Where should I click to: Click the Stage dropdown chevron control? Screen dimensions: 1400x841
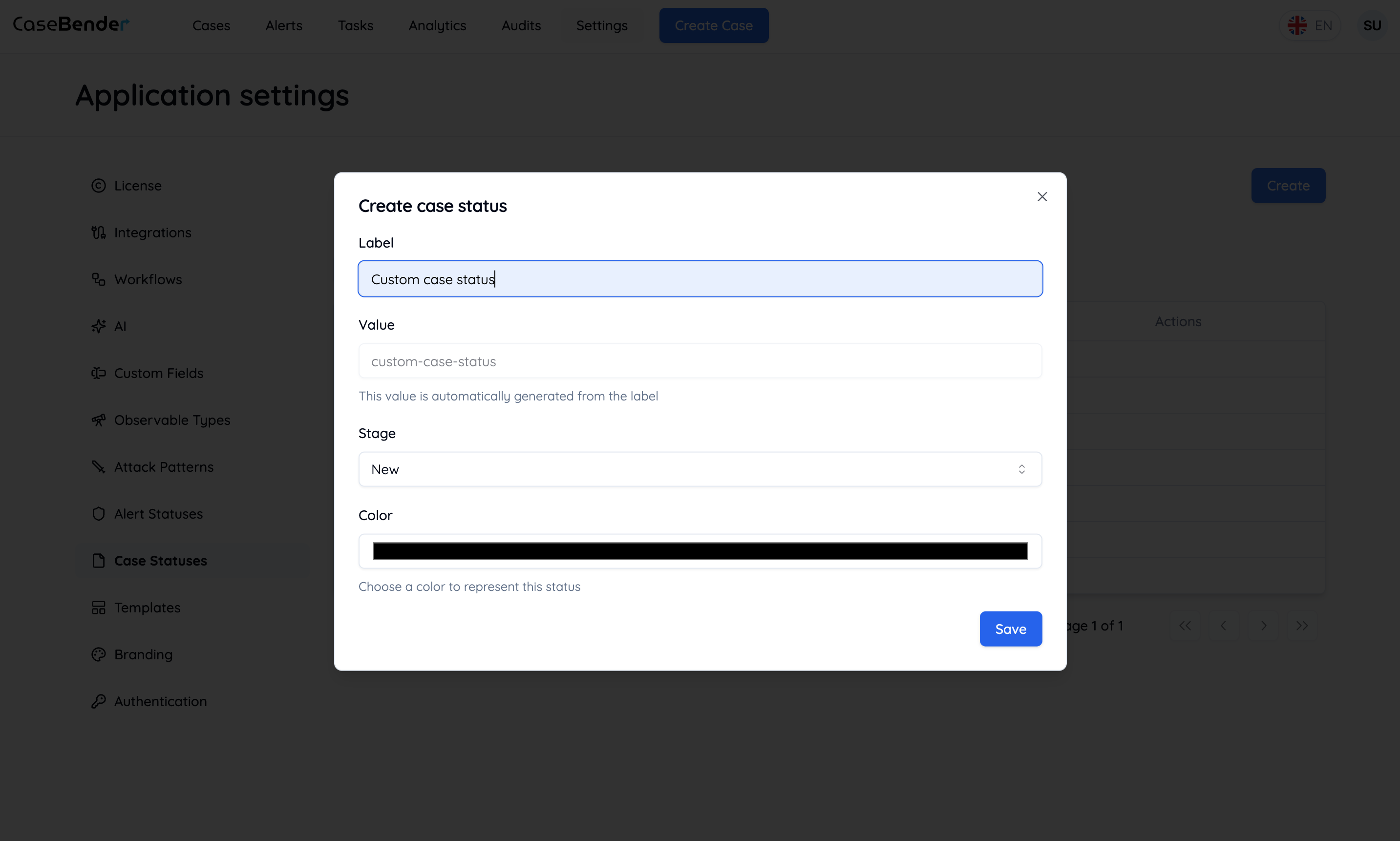pyautogui.click(x=1022, y=469)
